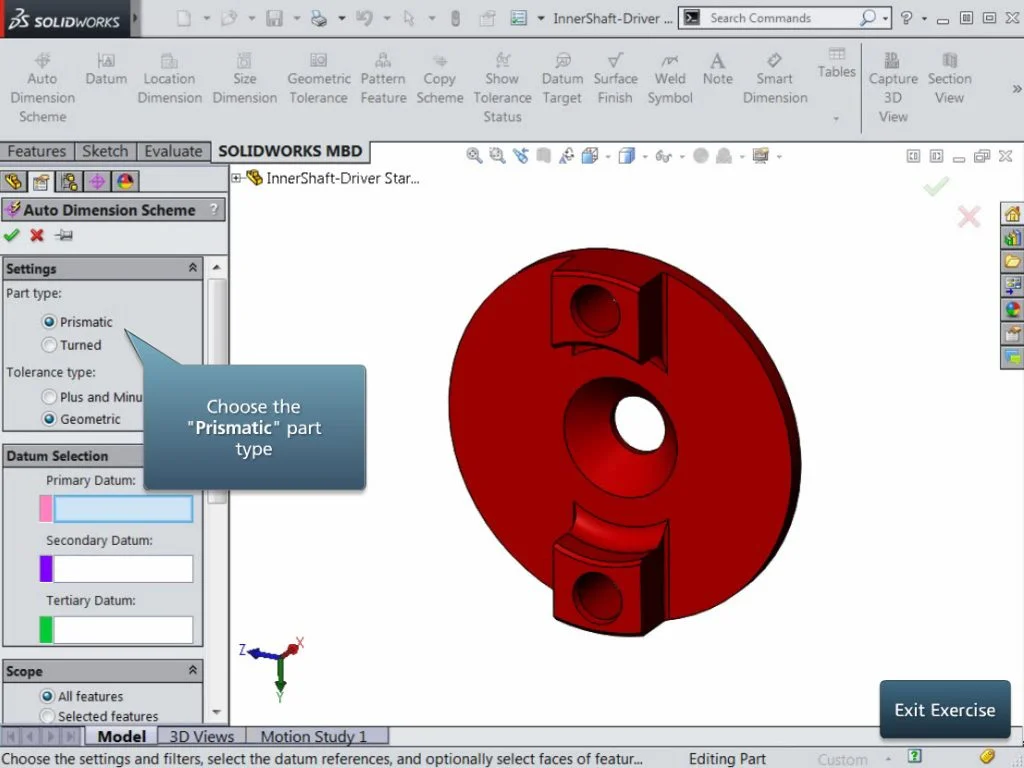
Task: Select the Turned part type
Action: 49,345
